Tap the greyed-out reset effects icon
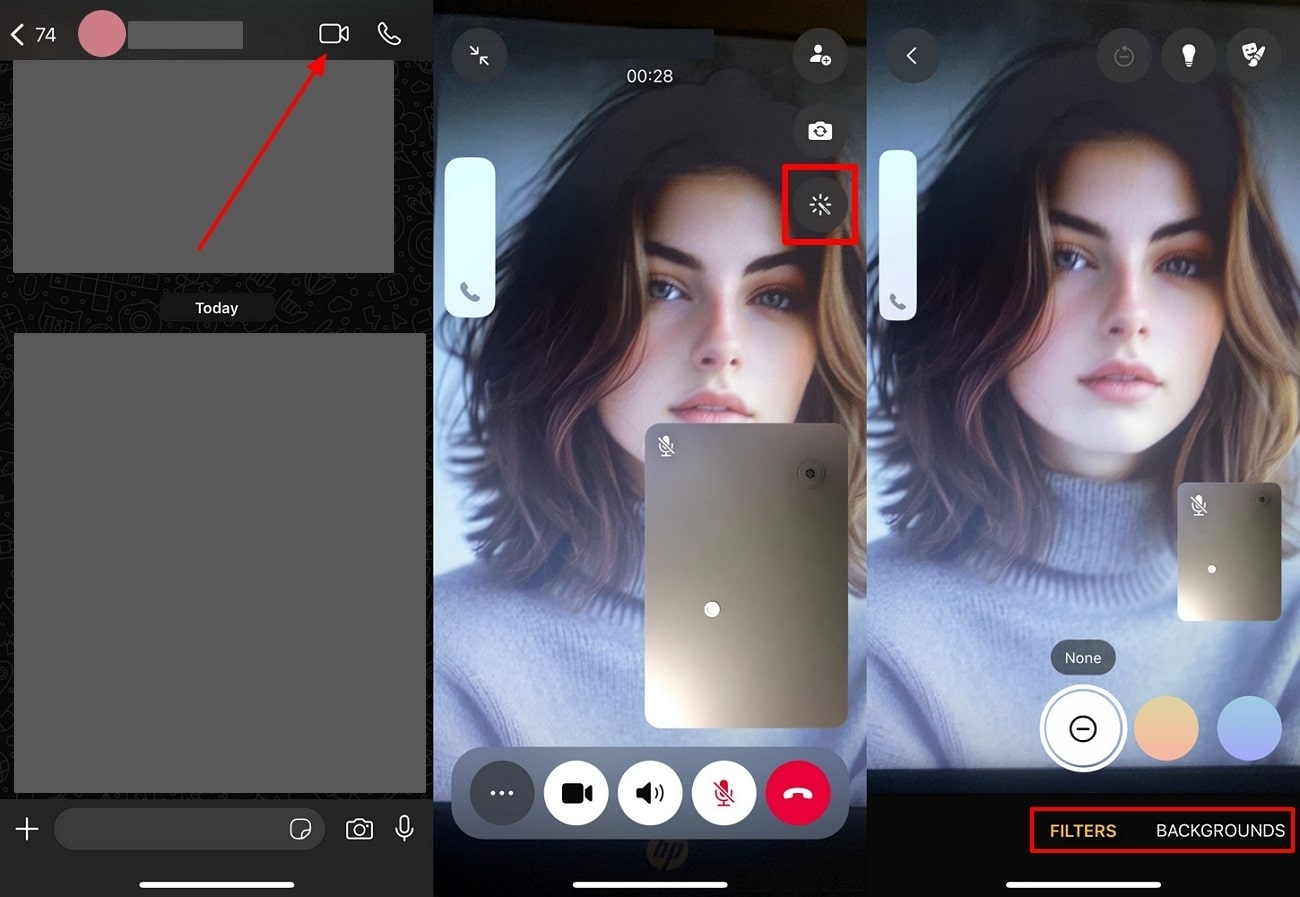 pyautogui.click(x=1124, y=56)
